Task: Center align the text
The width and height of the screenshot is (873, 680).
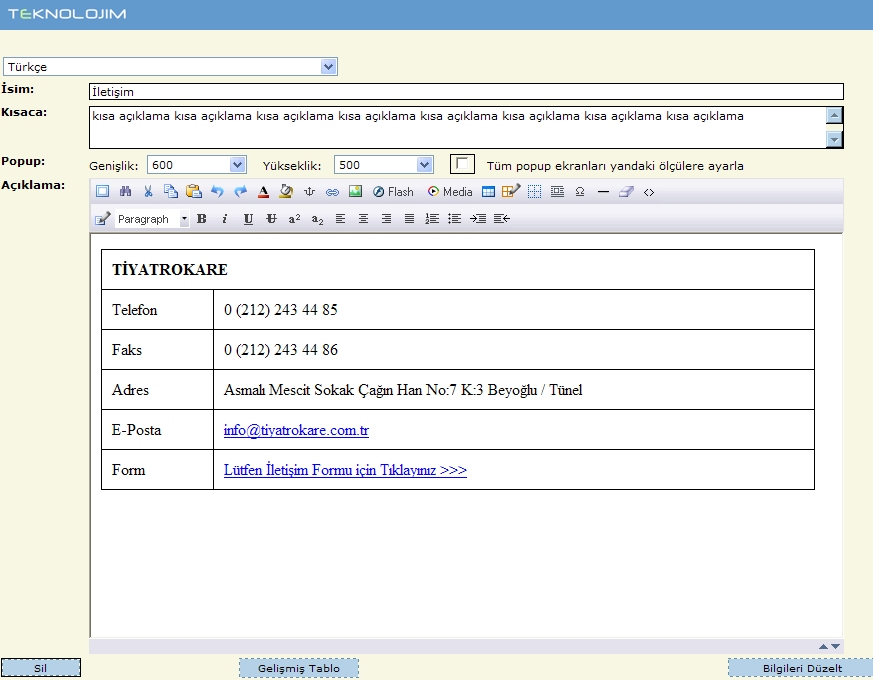Action: click(x=363, y=219)
